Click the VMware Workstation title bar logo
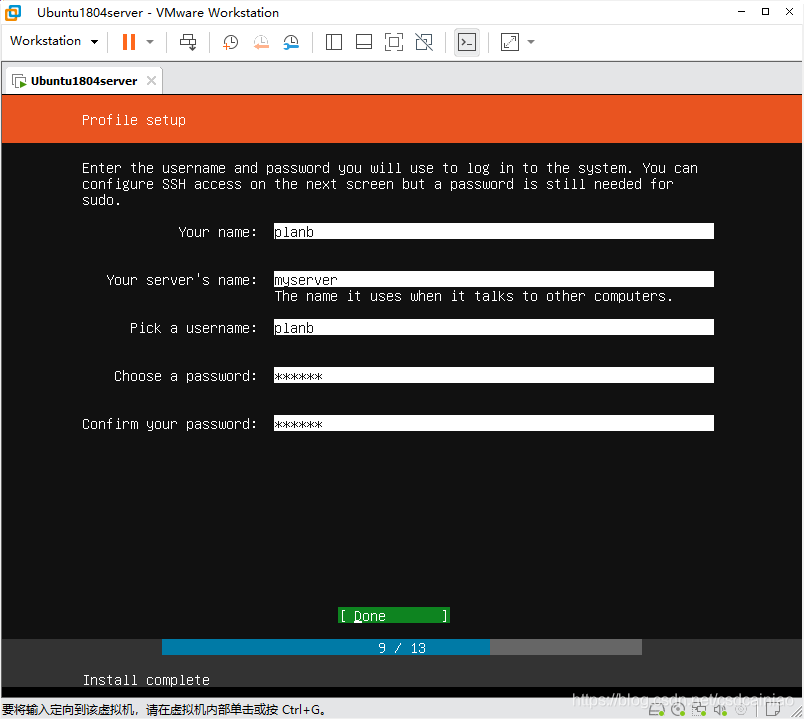 point(13,12)
